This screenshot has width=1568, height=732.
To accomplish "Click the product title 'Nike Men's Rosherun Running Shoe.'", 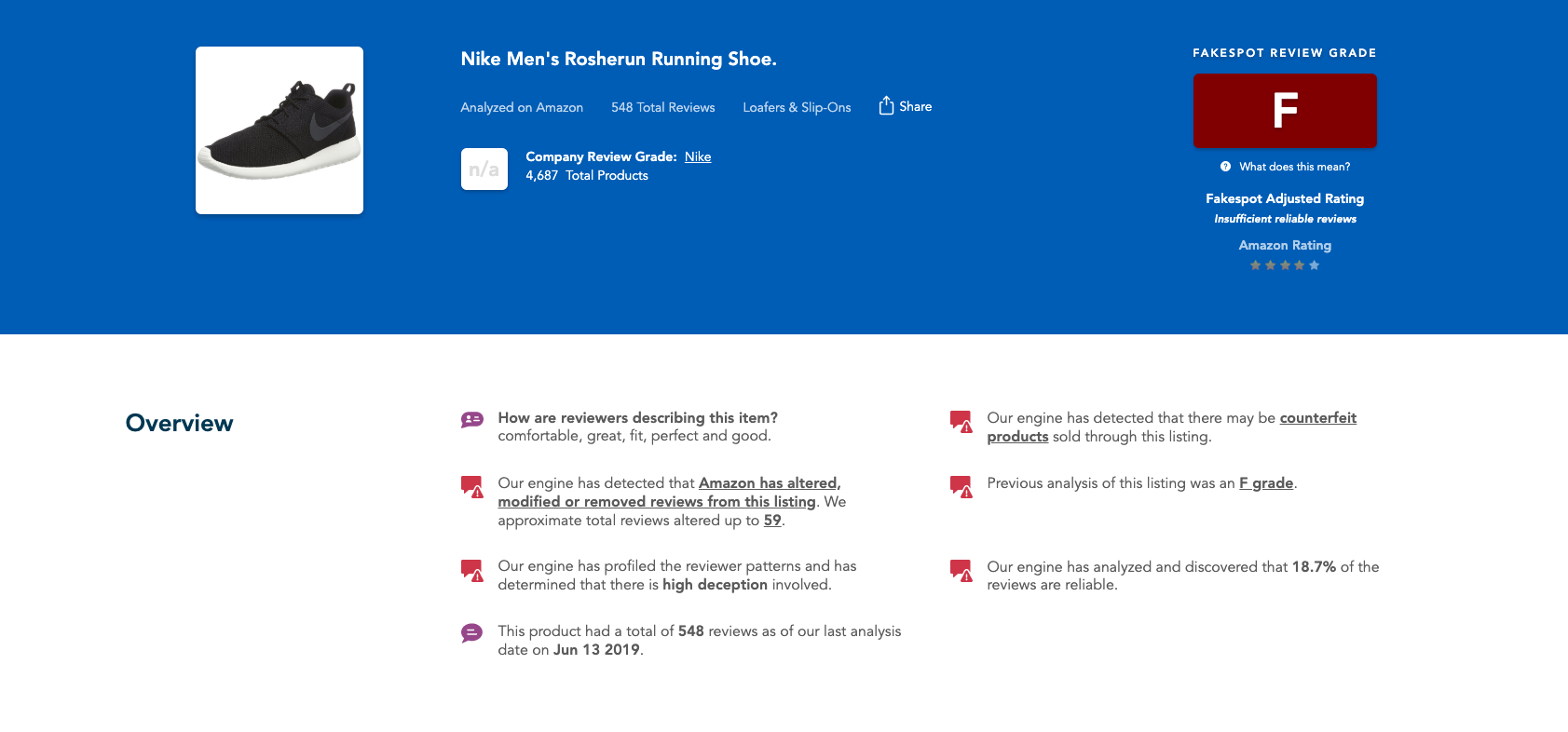I will 619,59.
